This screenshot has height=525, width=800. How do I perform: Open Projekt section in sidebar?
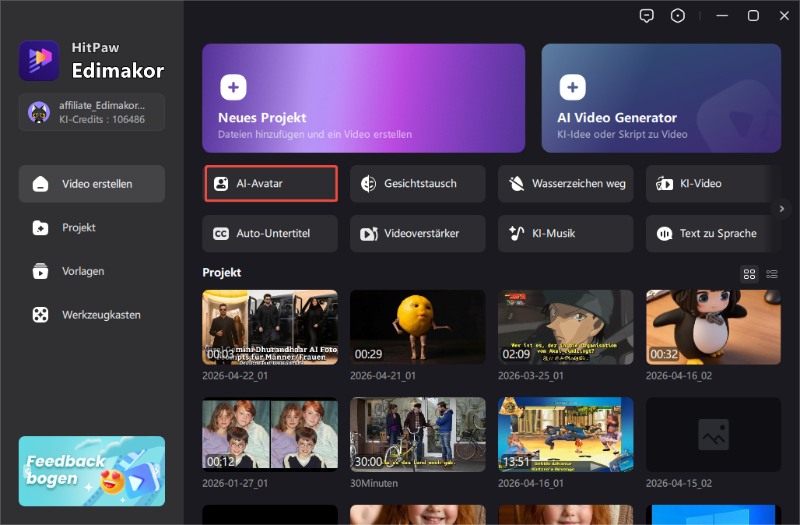tap(92, 228)
